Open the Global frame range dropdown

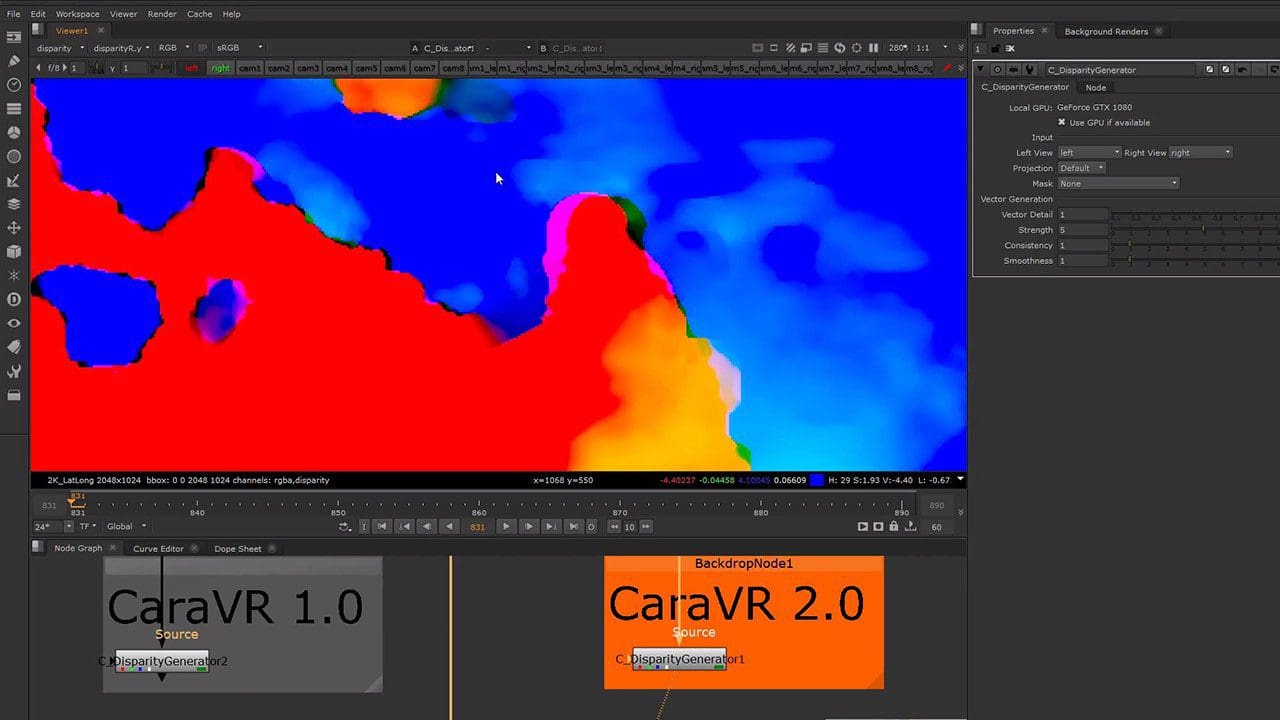click(x=127, y=527)
